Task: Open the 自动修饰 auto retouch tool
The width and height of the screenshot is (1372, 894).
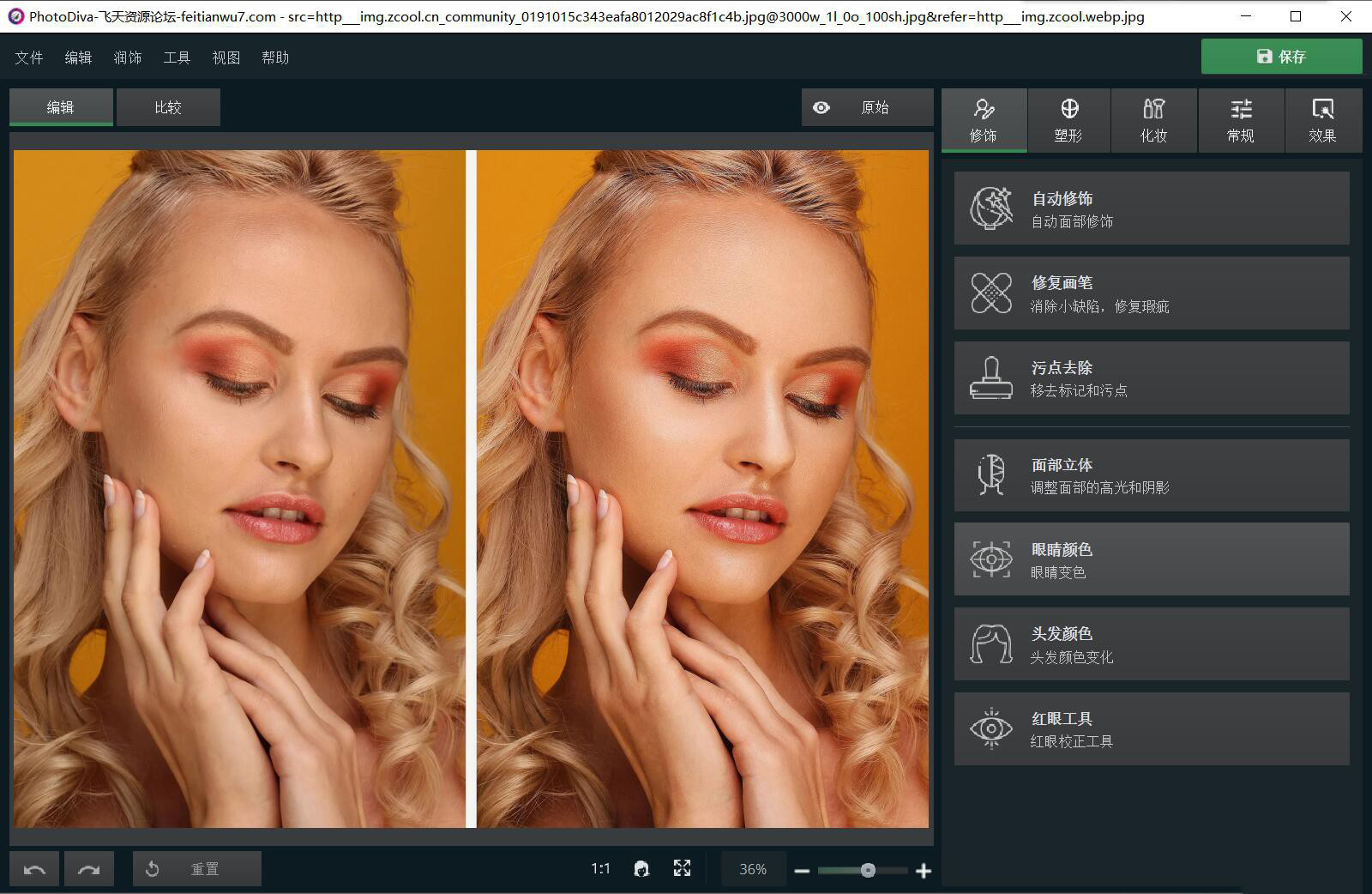Action: (1152, 208)
